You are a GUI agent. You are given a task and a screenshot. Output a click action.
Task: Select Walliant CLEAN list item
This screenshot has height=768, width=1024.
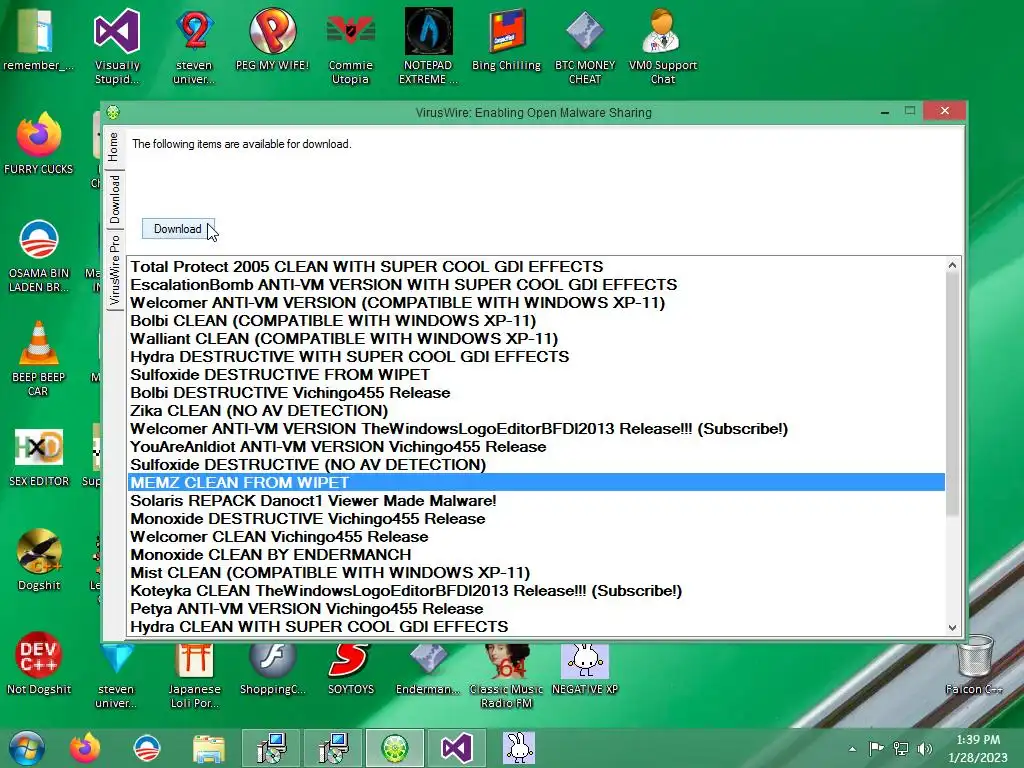click(x=536, y=338)
